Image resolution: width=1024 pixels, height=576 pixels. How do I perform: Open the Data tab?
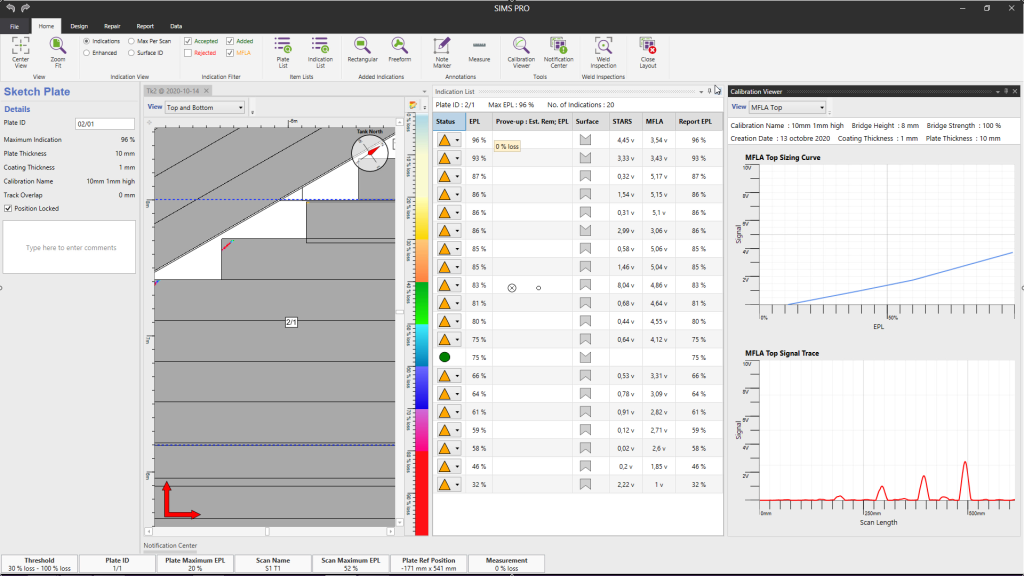pos(177,27)
